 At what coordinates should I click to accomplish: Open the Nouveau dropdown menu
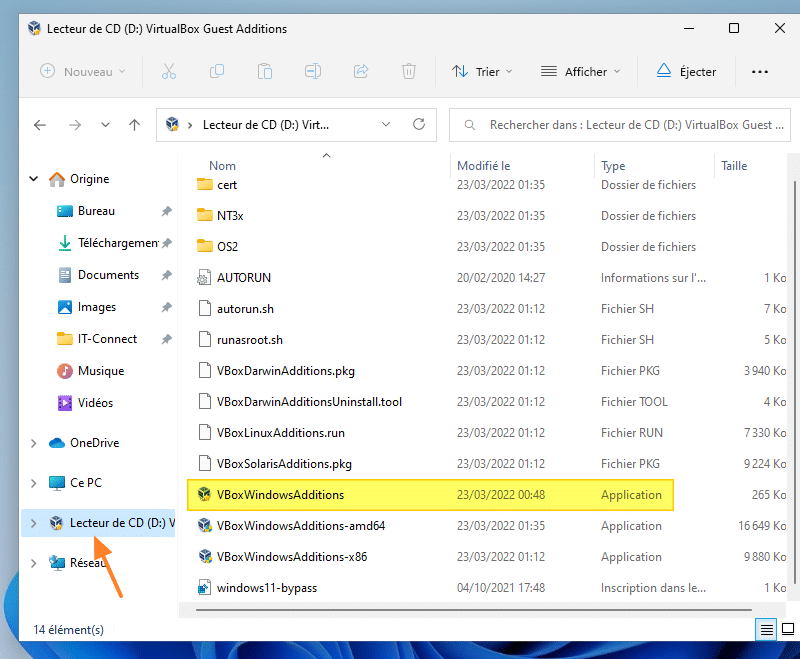point(83,71)
